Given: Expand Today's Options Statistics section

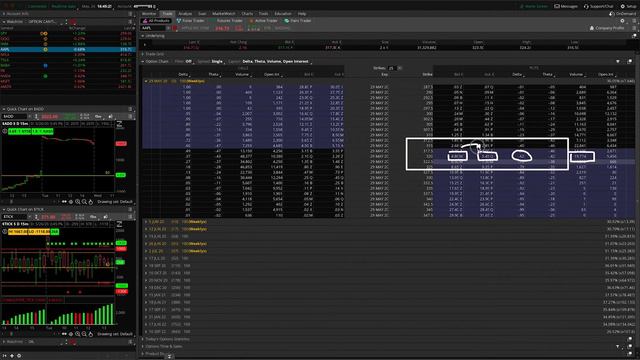Looking at the screenshot, I should pyautogui.click(x=142, y=339).
